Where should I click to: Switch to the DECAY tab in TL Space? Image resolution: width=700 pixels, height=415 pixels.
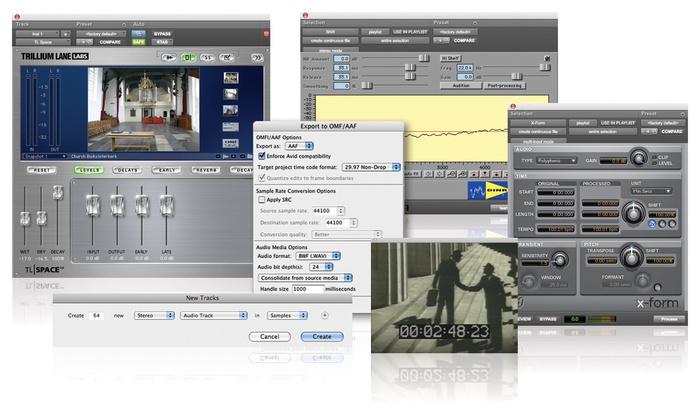242,170
